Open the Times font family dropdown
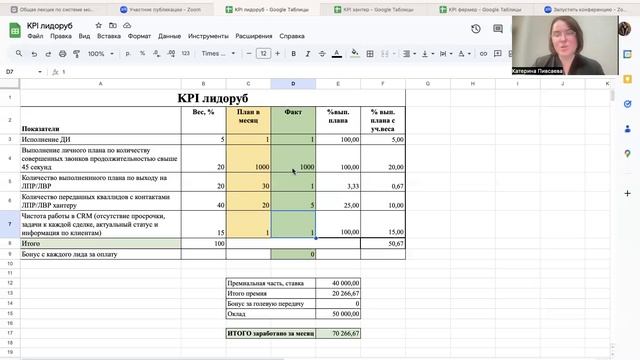 (218, 53)
